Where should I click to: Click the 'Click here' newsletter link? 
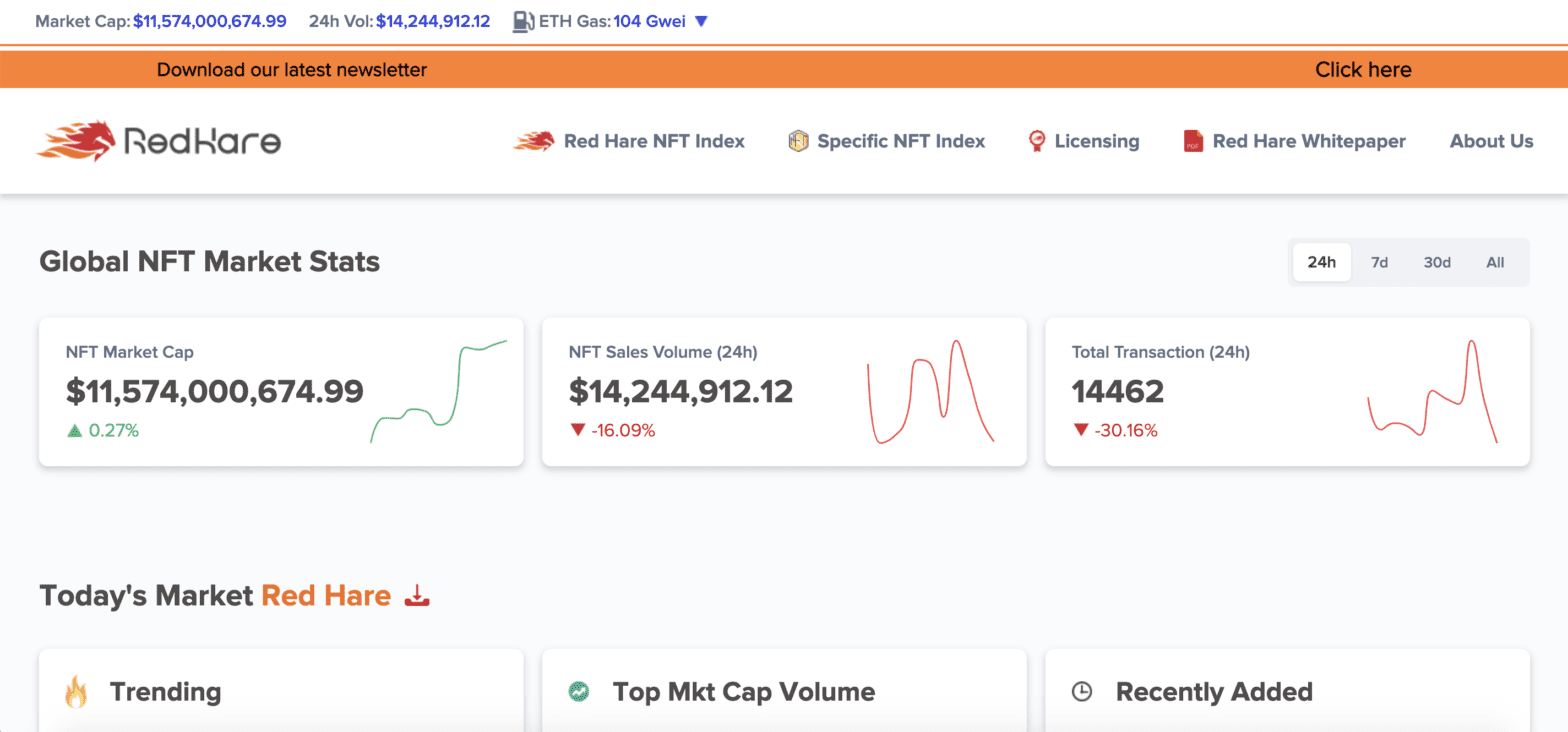click(1363, 69)
